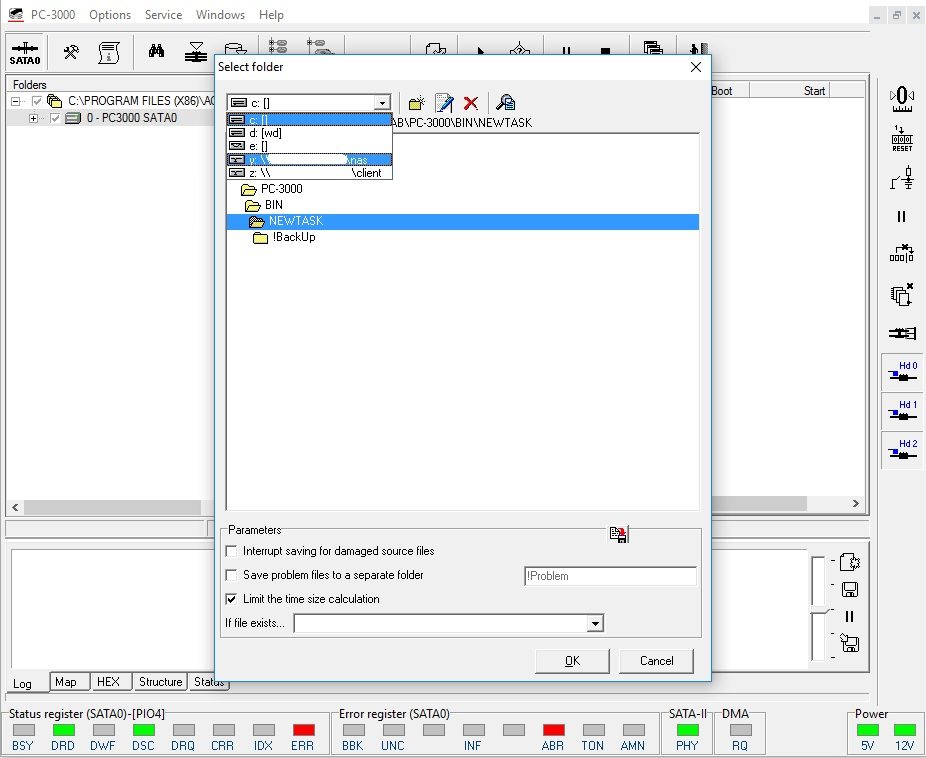Screen dimensions: 926x758
Task: Close the Select folder dialog
Action: point(696,67)
